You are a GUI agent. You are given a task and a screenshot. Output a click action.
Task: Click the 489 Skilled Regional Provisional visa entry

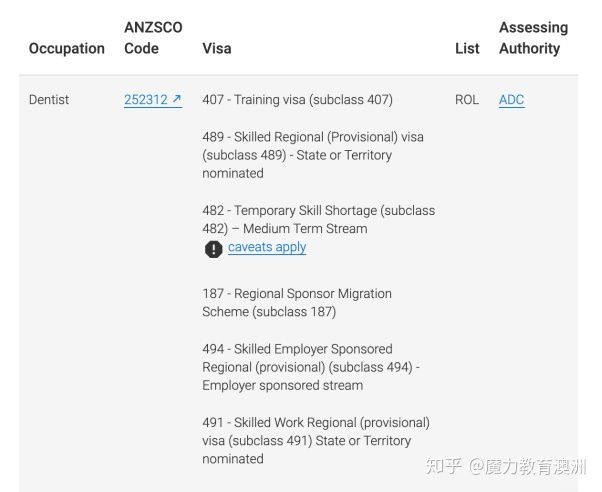313,155
